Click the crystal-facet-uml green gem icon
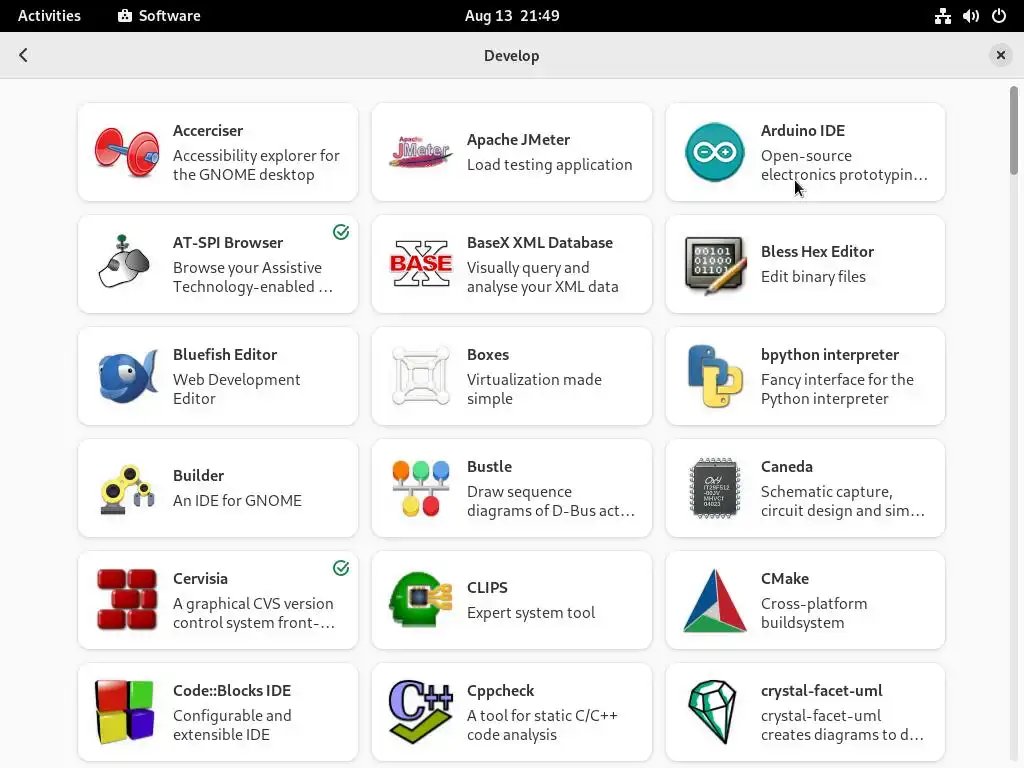Viewport: 1024px width, 768px height. (712, 712)
